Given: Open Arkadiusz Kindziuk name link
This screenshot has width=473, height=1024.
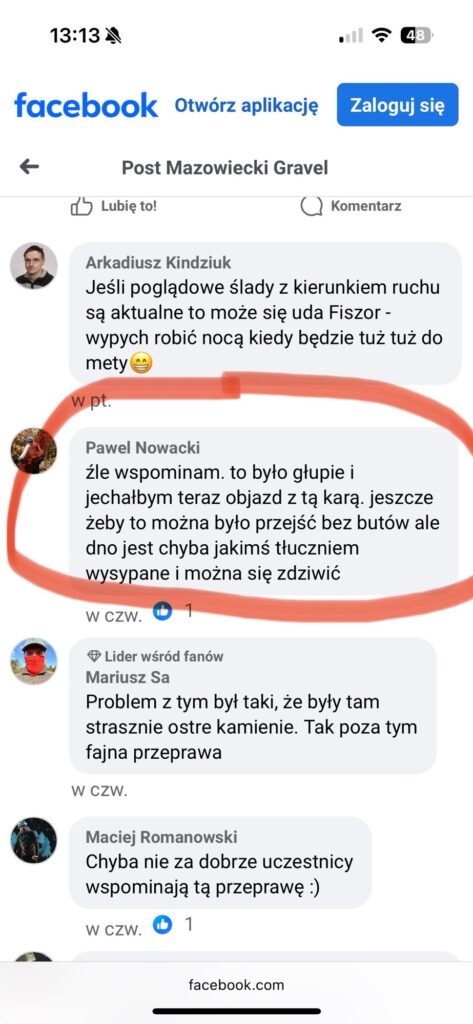Looking at the screenshot, I should pyautogui.click(x=158, y=263).
